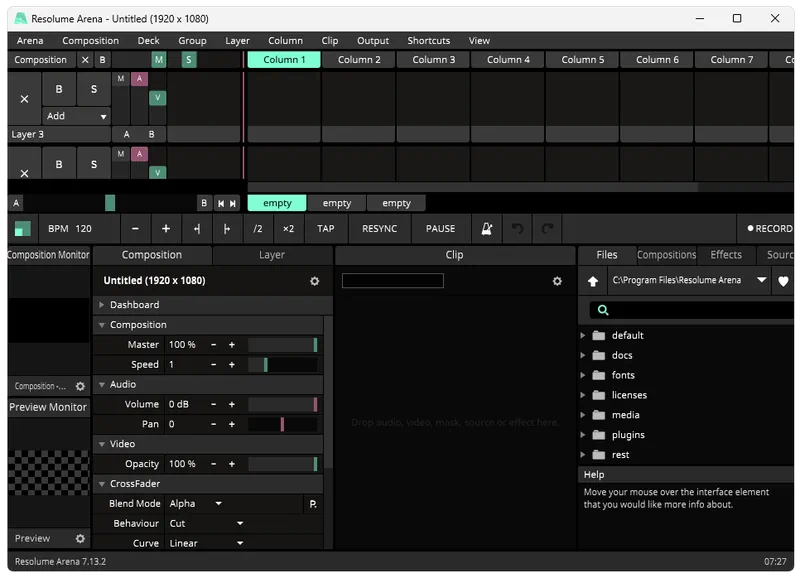
Task: Nudge BPM backward icon
Action: pyautogui.click(x=197, y=229)
